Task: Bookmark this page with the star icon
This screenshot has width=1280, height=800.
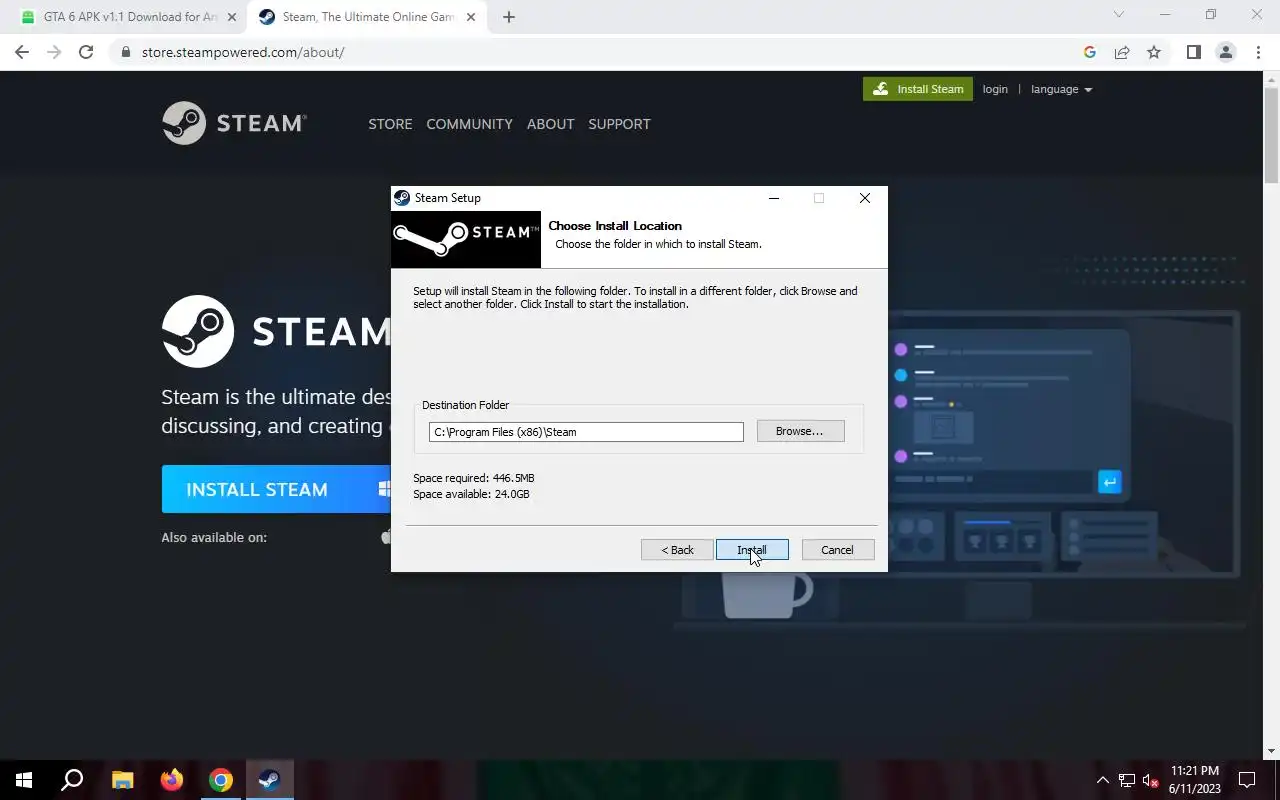Action: (x=1154, y=52)
